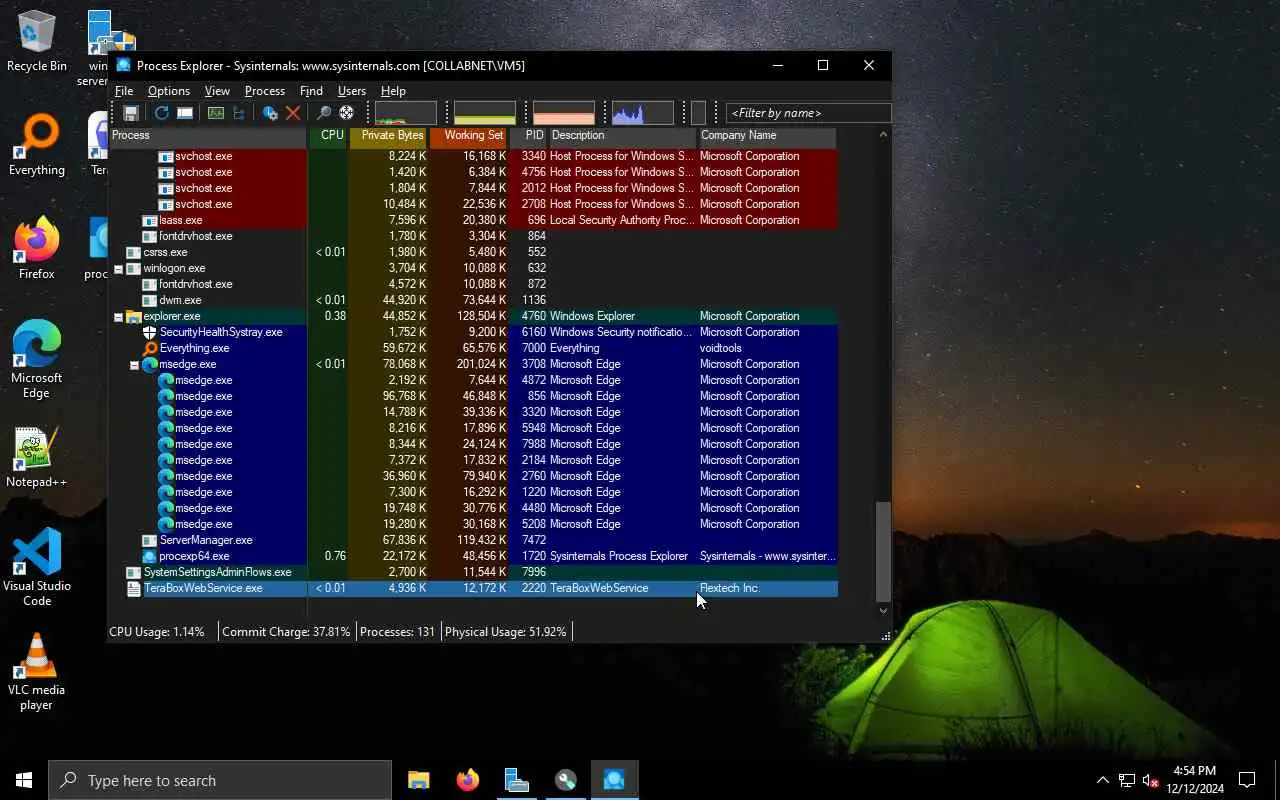Click the blue I/O history mini graph
The width and height of the screenshot is (1280, 800).
point(642,113)
